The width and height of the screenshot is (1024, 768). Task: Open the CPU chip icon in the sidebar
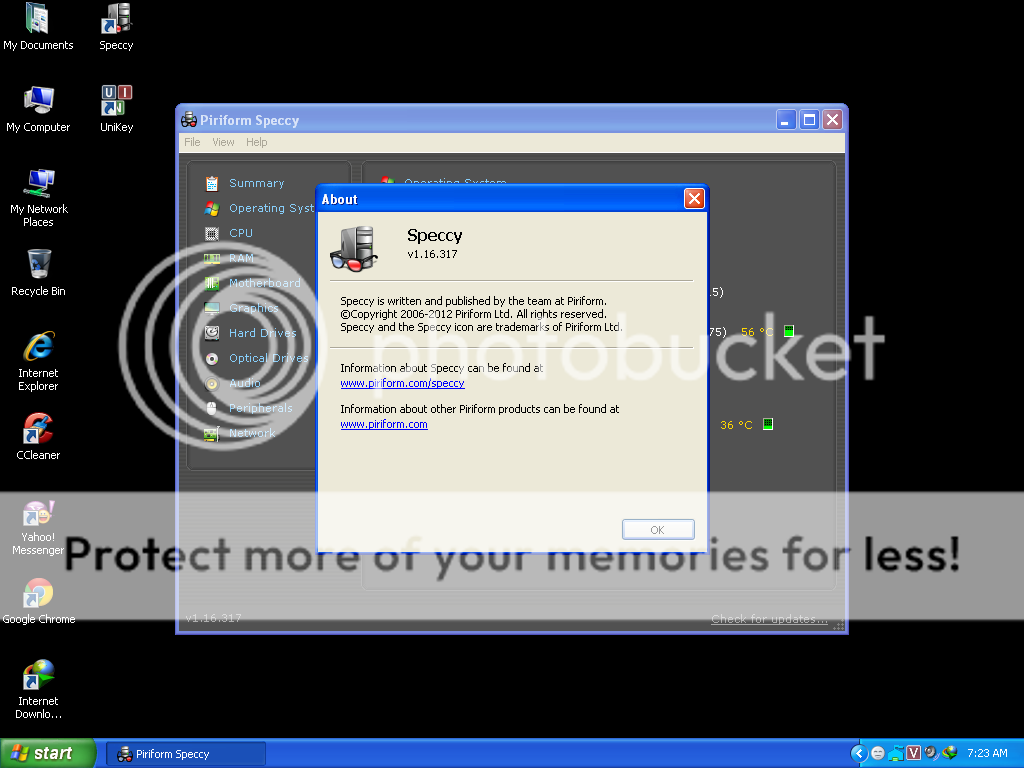click(x=212, y=233)
